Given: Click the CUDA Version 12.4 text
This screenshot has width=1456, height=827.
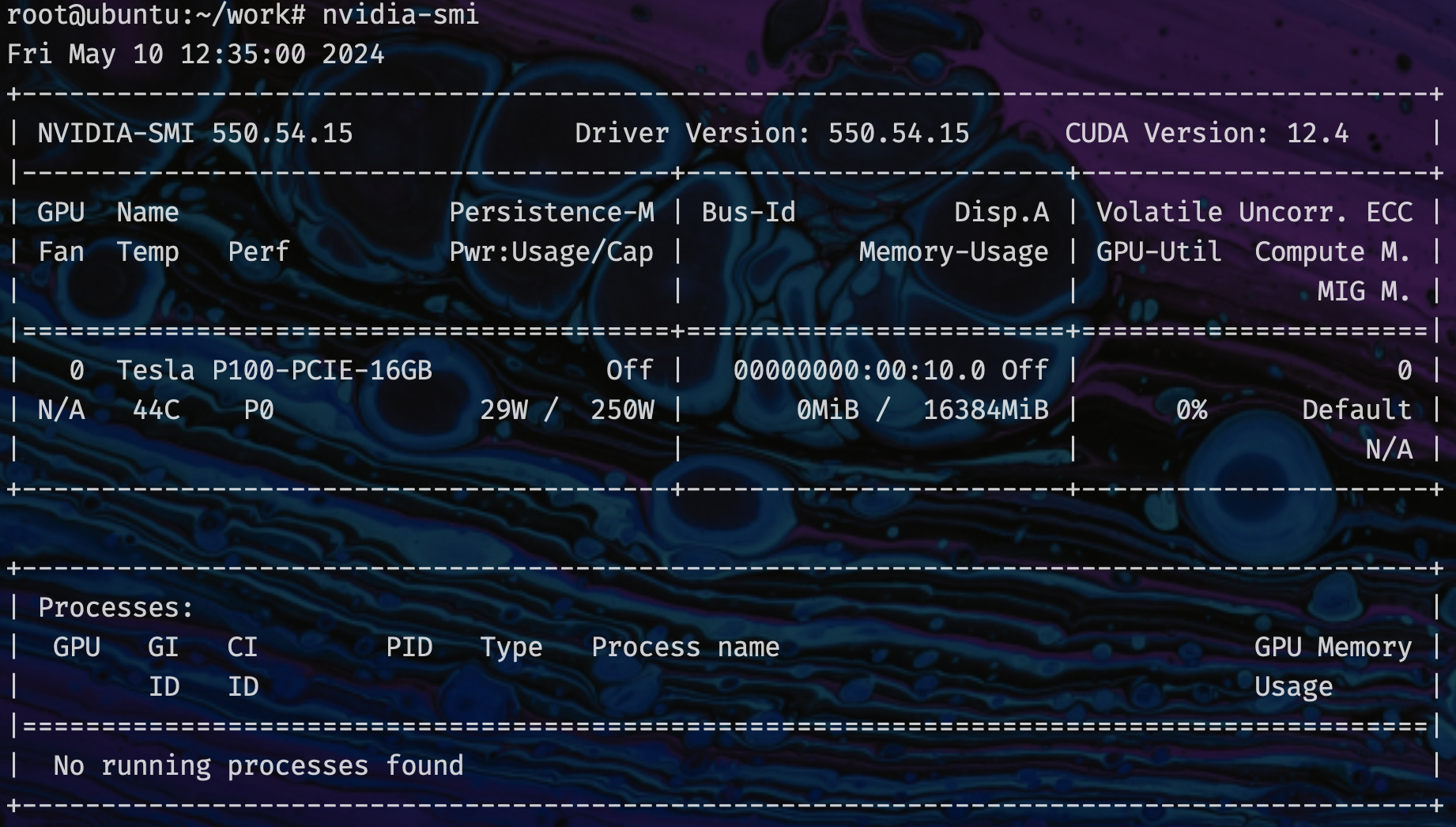Looking at the screenshot, I should pos(1206,133).
